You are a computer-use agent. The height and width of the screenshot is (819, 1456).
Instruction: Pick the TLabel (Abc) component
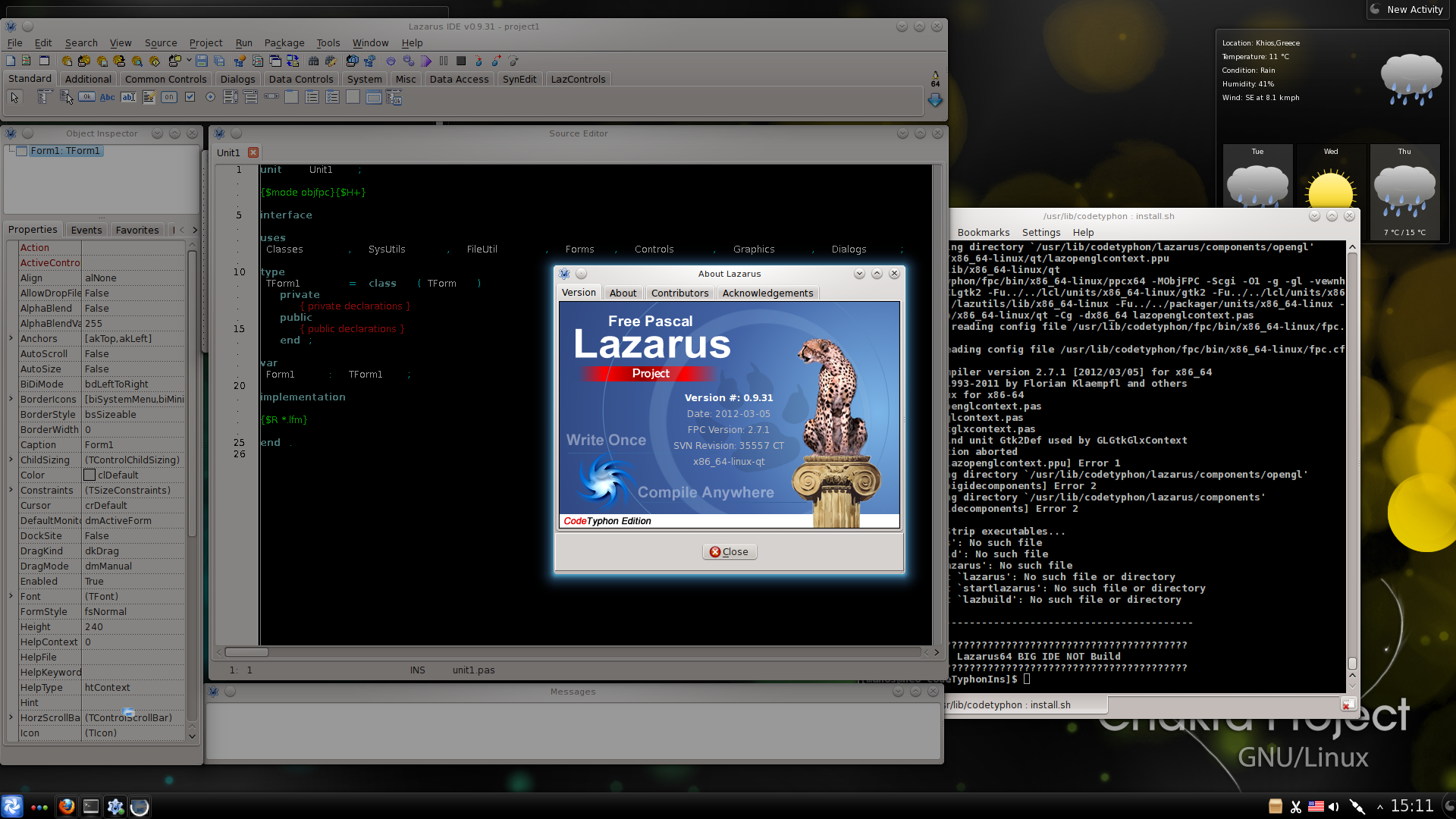[108, 97]
